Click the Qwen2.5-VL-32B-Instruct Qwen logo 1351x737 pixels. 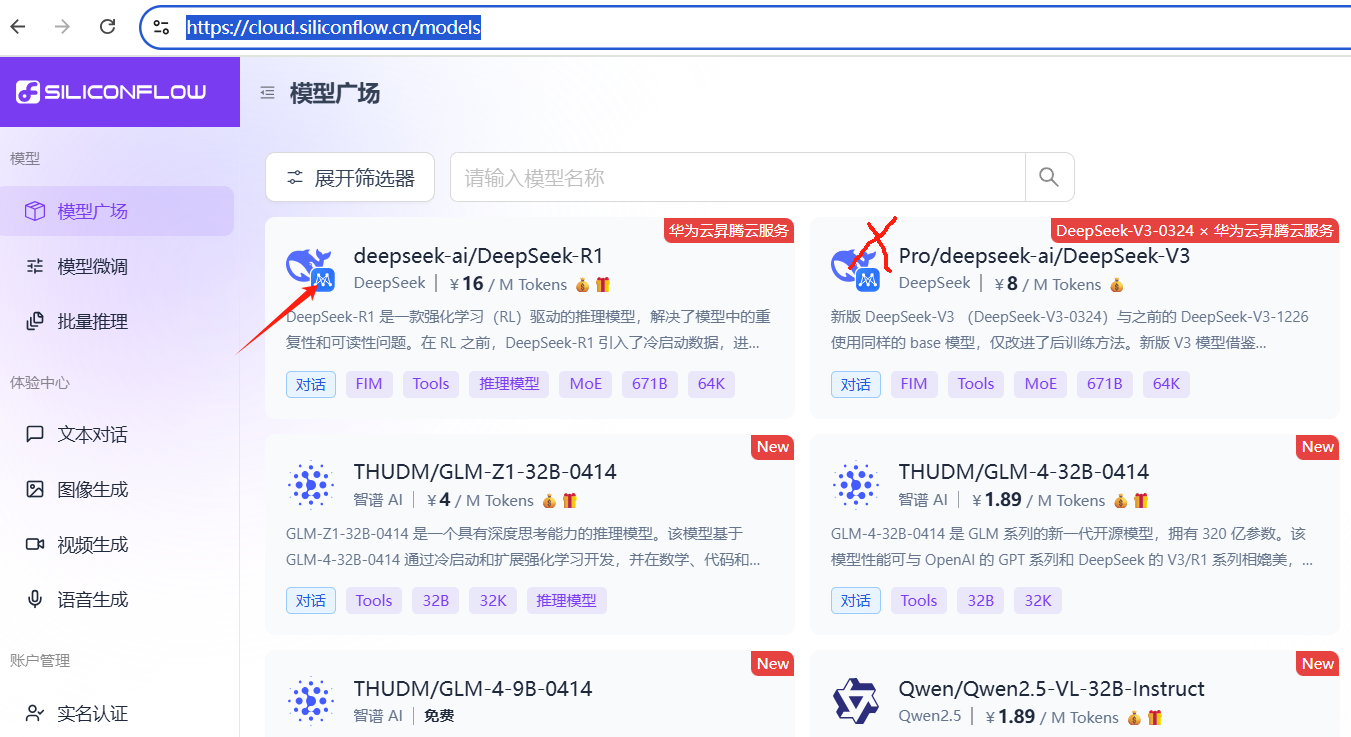click(856, 702)
